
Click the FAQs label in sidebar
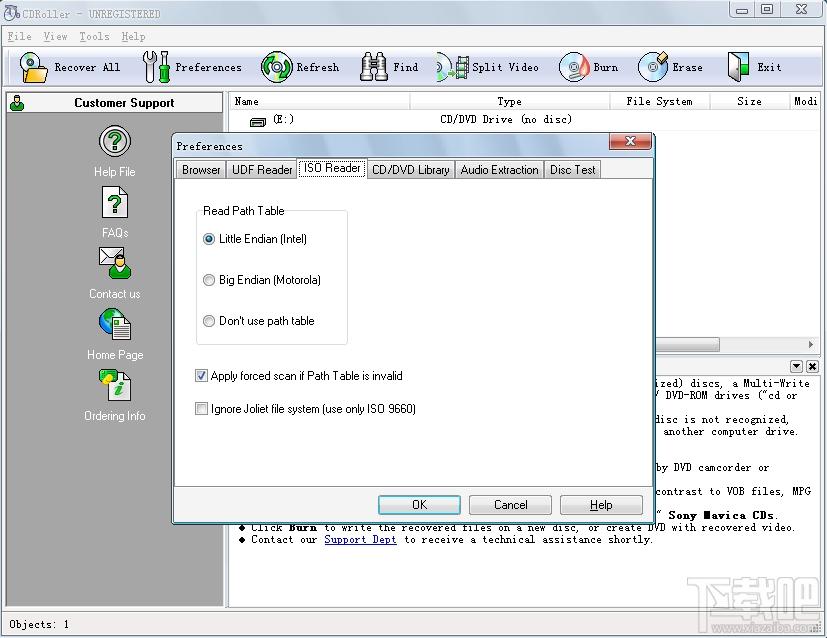(114, 233)
